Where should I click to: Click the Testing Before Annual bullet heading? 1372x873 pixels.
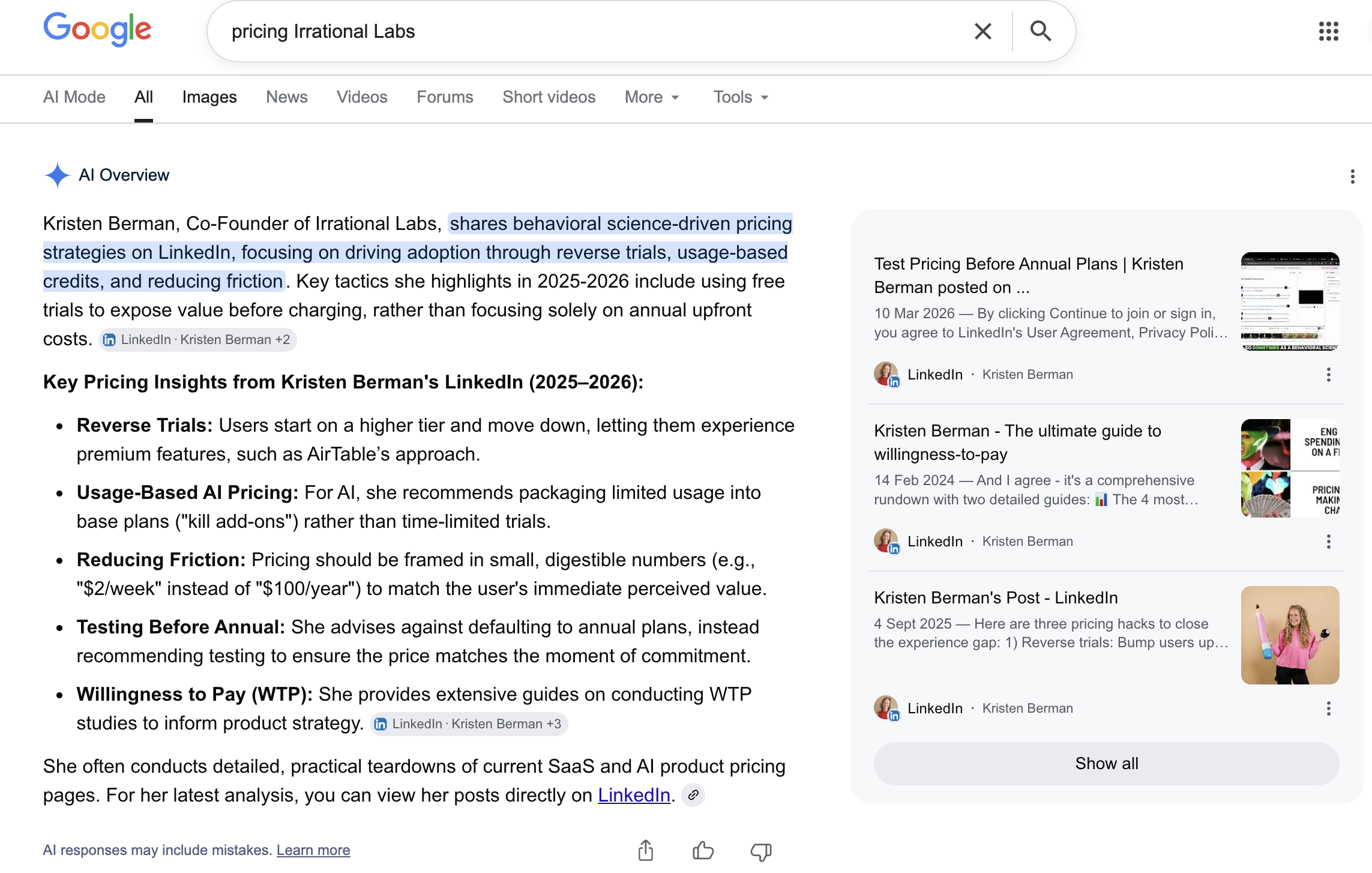(x=181, y=627)
